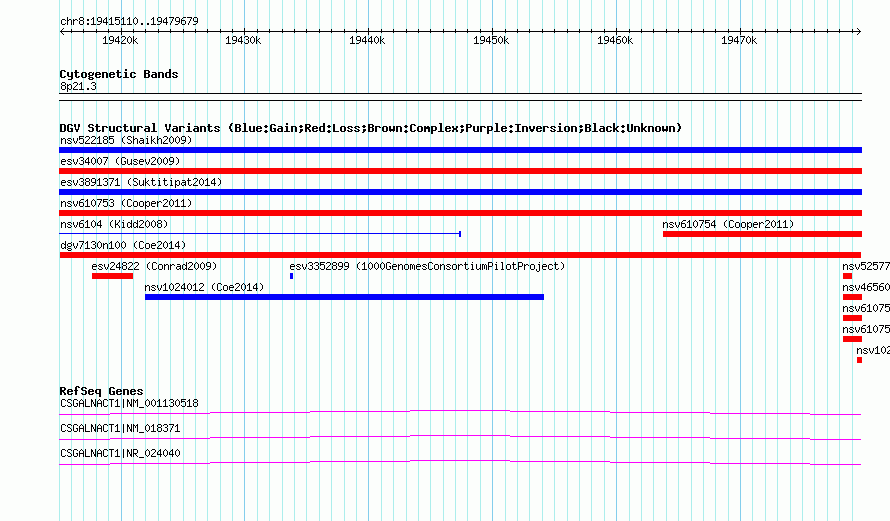This screenshot has height=521, width=890.
Task: Click the CSGALNACT1|NM_001130518 transcript label
Action: pyautogui.click(x=129, y=404)
